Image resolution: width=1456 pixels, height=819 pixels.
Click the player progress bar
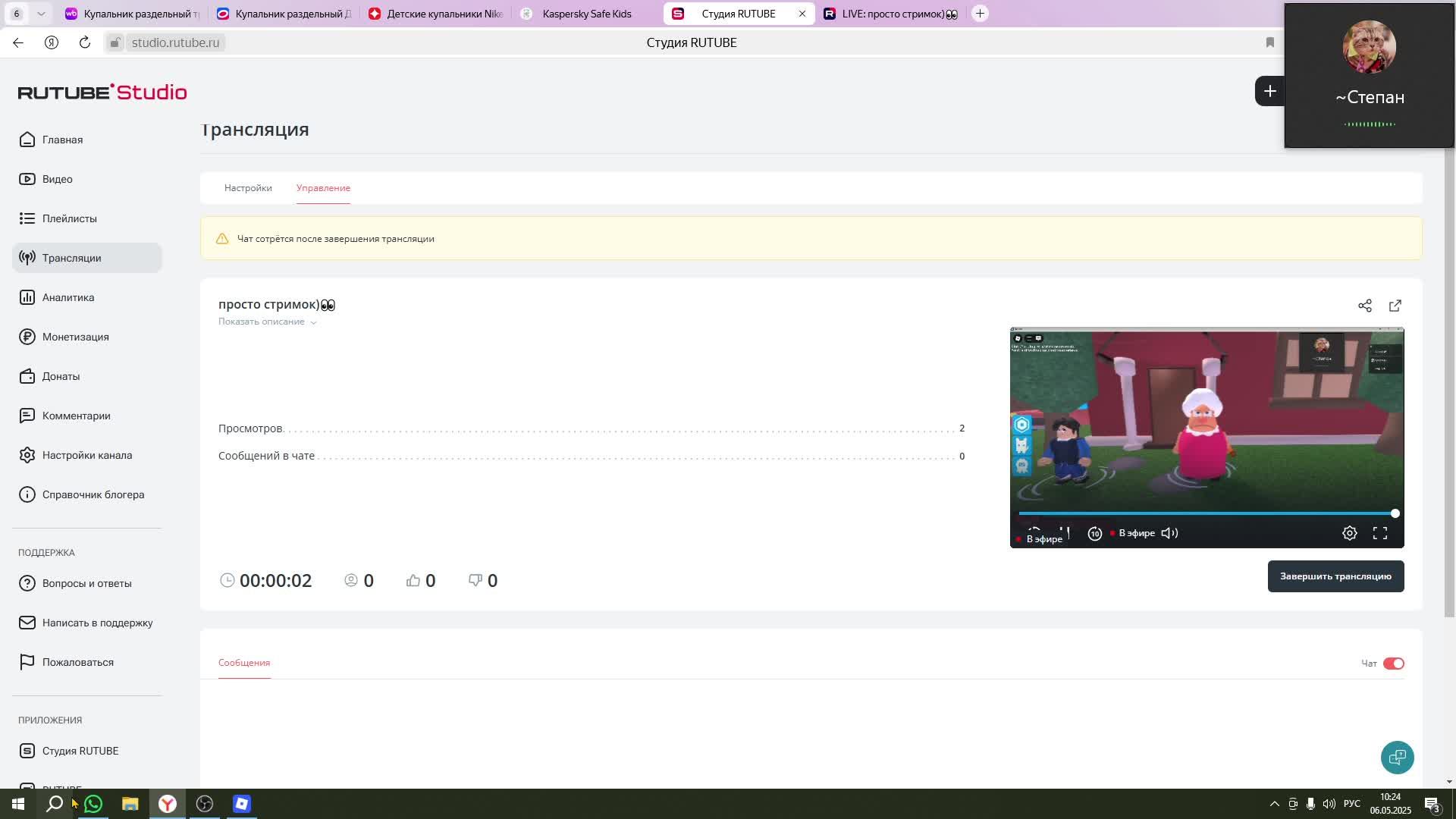(1207, 513)
